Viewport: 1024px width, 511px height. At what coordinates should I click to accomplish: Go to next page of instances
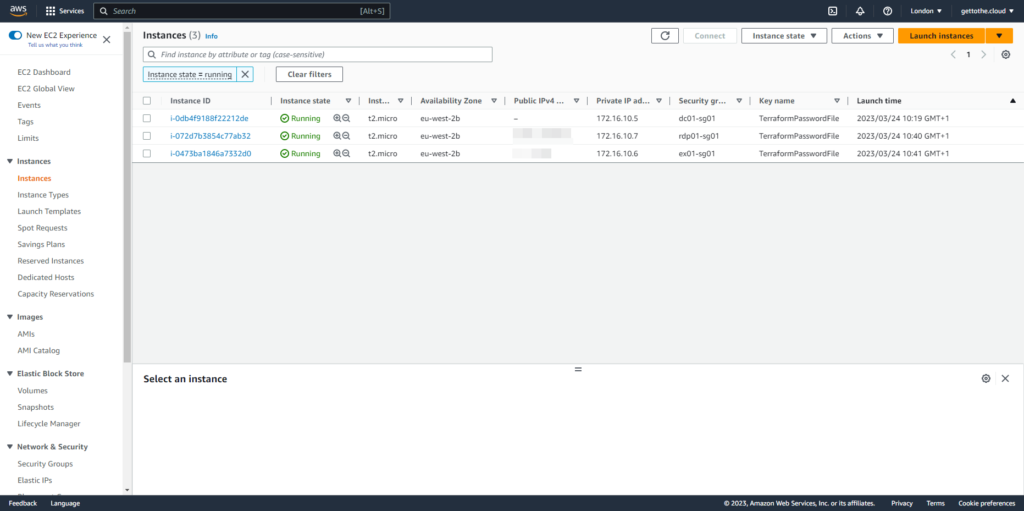984,54
